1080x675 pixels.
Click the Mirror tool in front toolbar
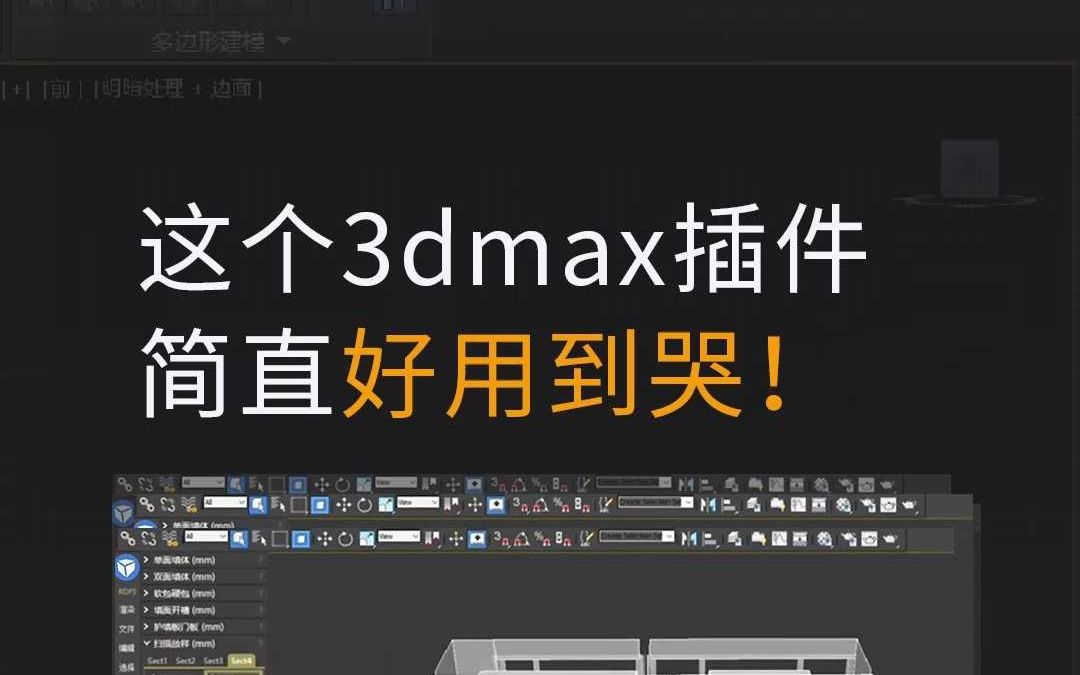pyautogui.click(x=689, y=539)
